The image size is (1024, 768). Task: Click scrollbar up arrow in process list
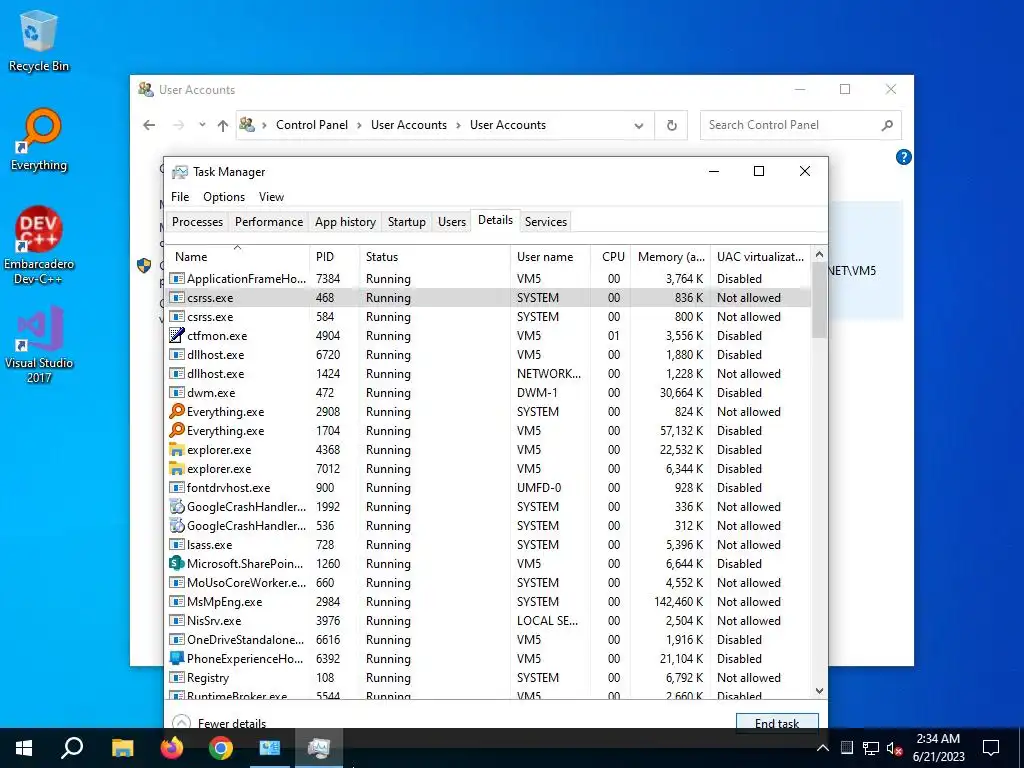click(820, 254)
